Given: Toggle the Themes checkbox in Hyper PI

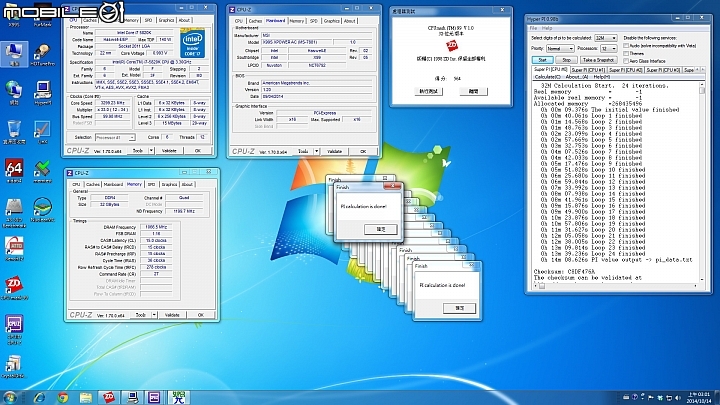Looking at the screenshot, I should tap(626, 53).
